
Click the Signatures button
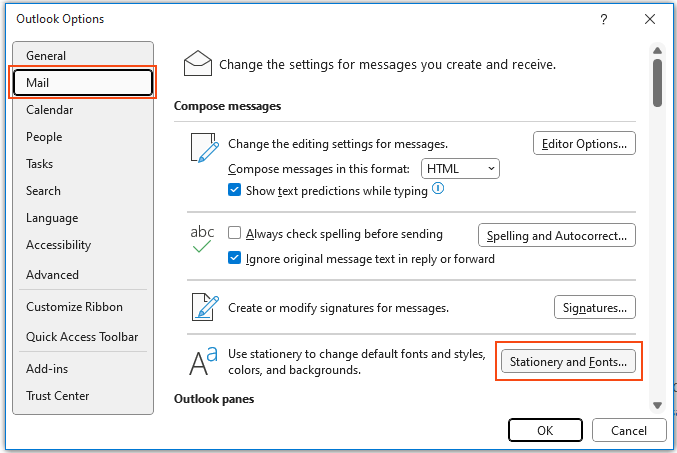click(595, 307)
